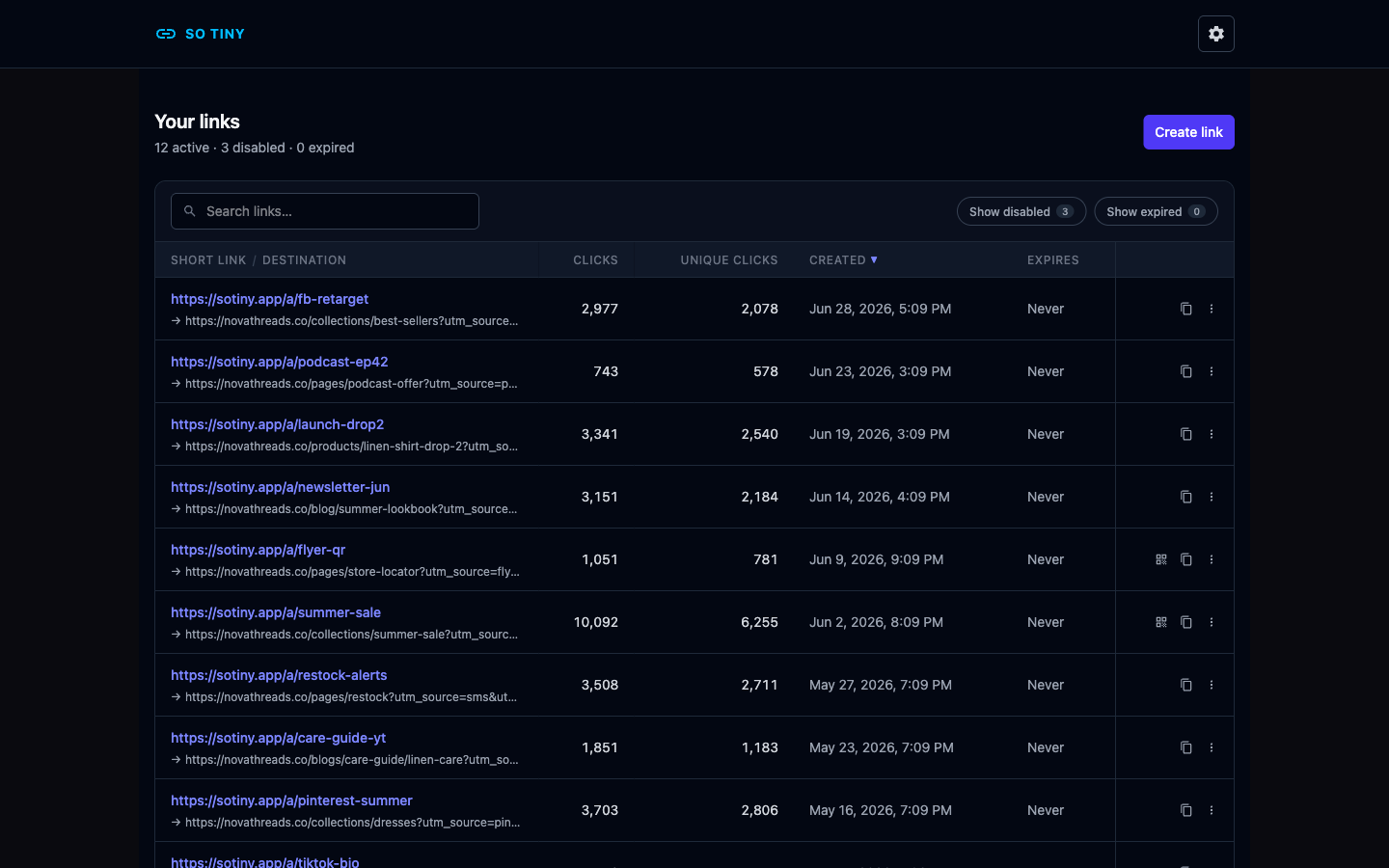
Task: Sort by Short Link column header
Action: pyautogui.click(x=208, y=260)
